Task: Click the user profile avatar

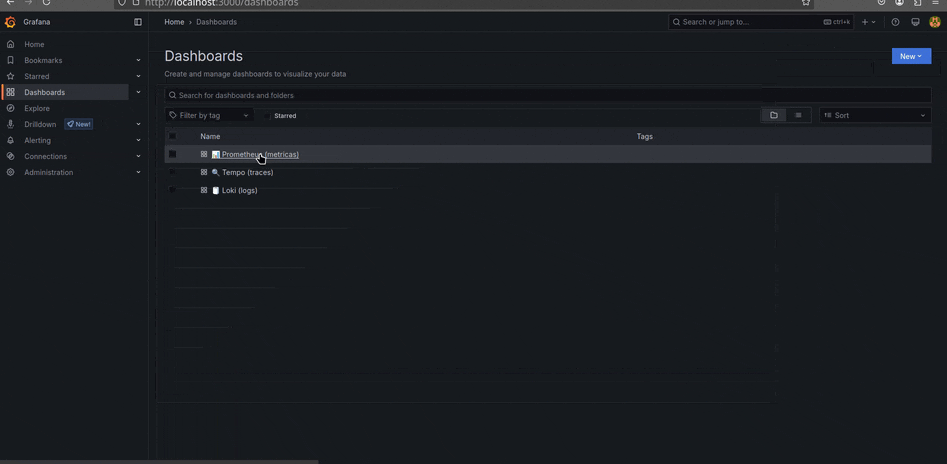Action: (x=935, y=22)
